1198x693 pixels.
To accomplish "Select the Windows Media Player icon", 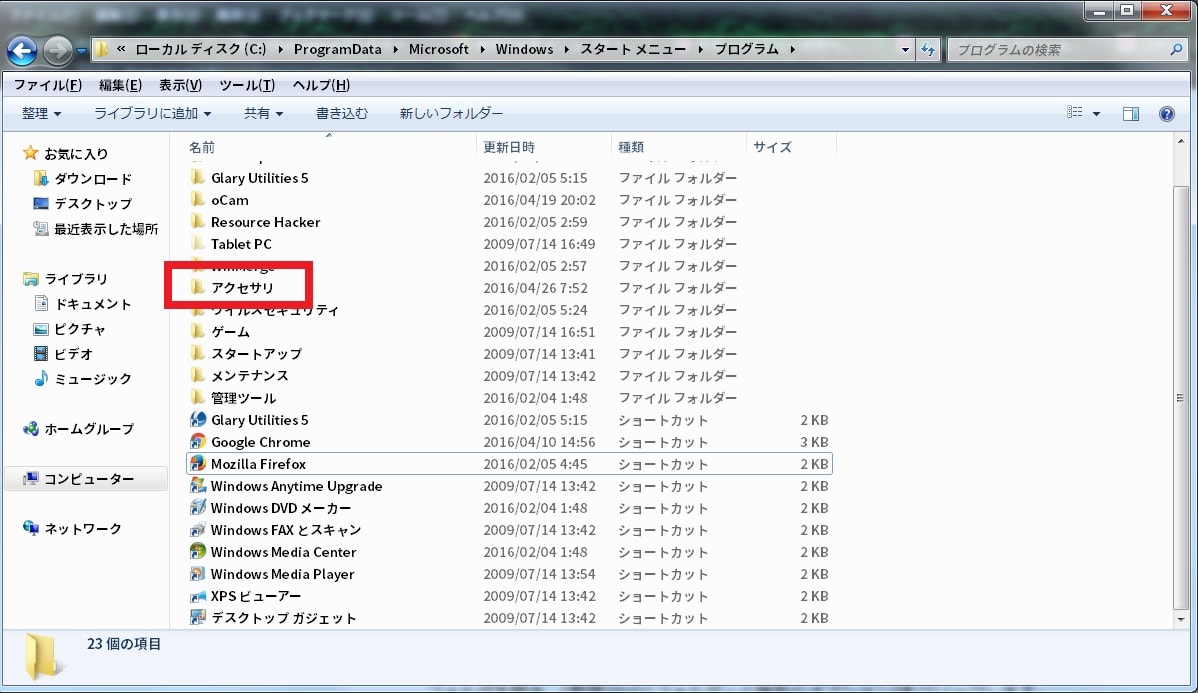I will click(198, 574).
